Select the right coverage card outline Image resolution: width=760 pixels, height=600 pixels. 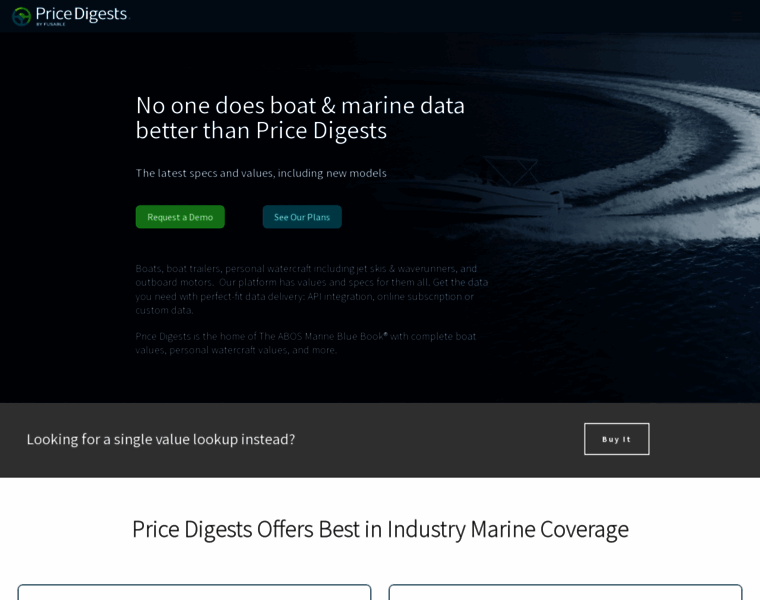pos(565,592)
